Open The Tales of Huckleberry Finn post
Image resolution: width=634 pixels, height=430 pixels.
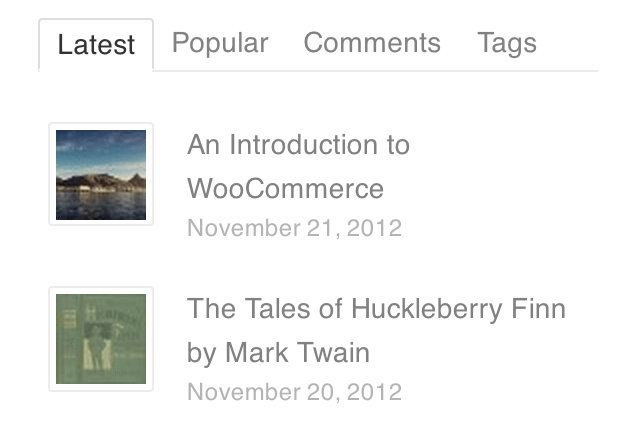(376, 330)
